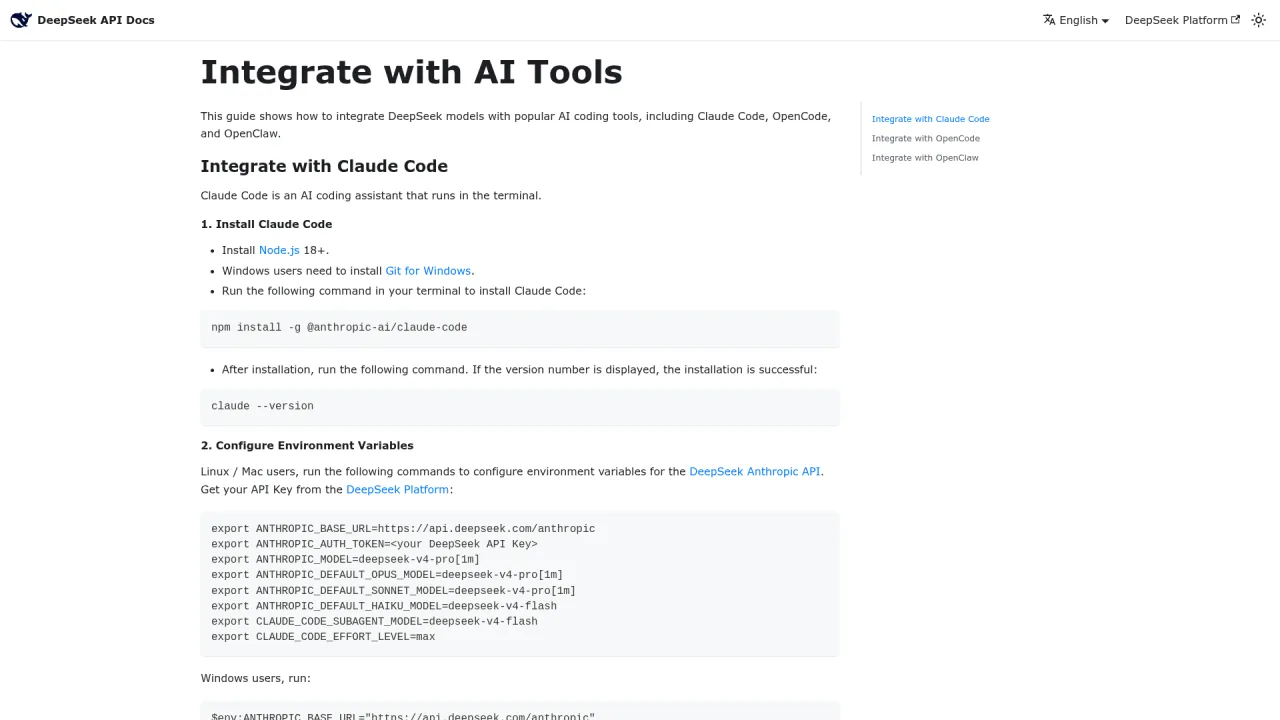Click the ANTHROPIC_DEFAULT_OPUS_MODEL line
The height and width of the screenshot is (720, 1280).
(x=387, y=575)
